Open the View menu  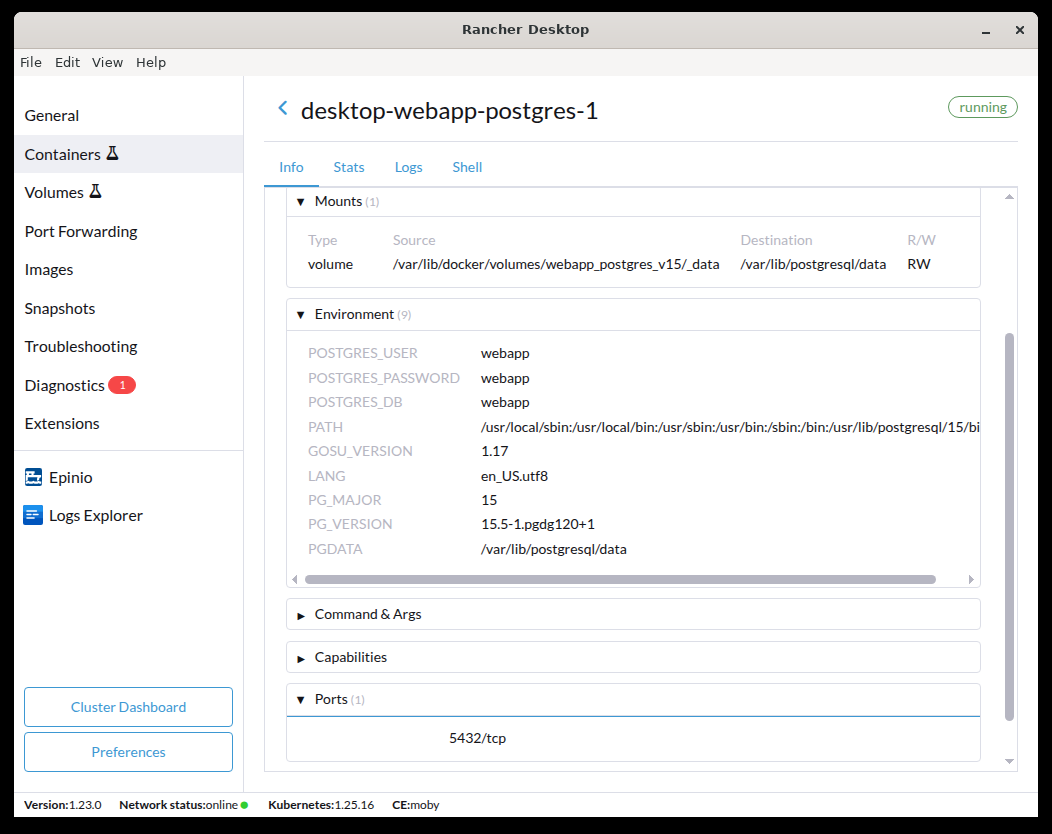pyautogui.click(x=107, y=62)
